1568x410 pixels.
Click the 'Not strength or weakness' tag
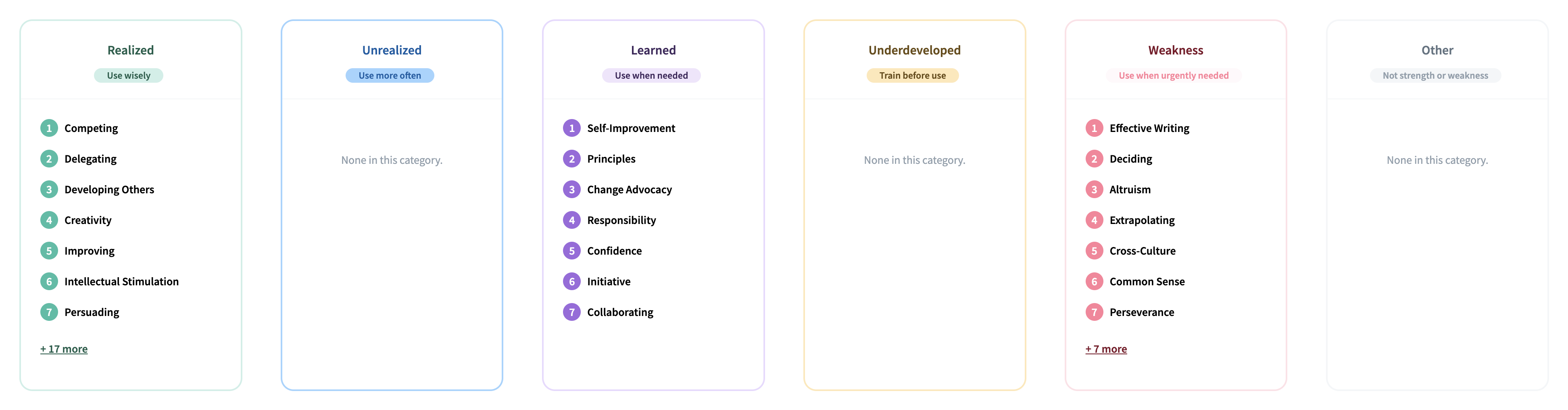pos(1435,75)
